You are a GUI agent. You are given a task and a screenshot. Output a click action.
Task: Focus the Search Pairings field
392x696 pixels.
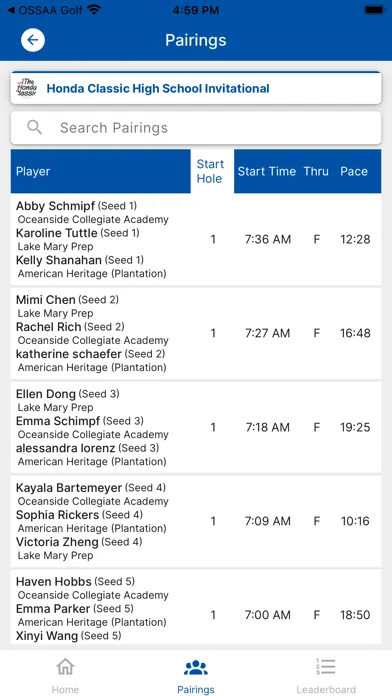[x=196, y=128]
